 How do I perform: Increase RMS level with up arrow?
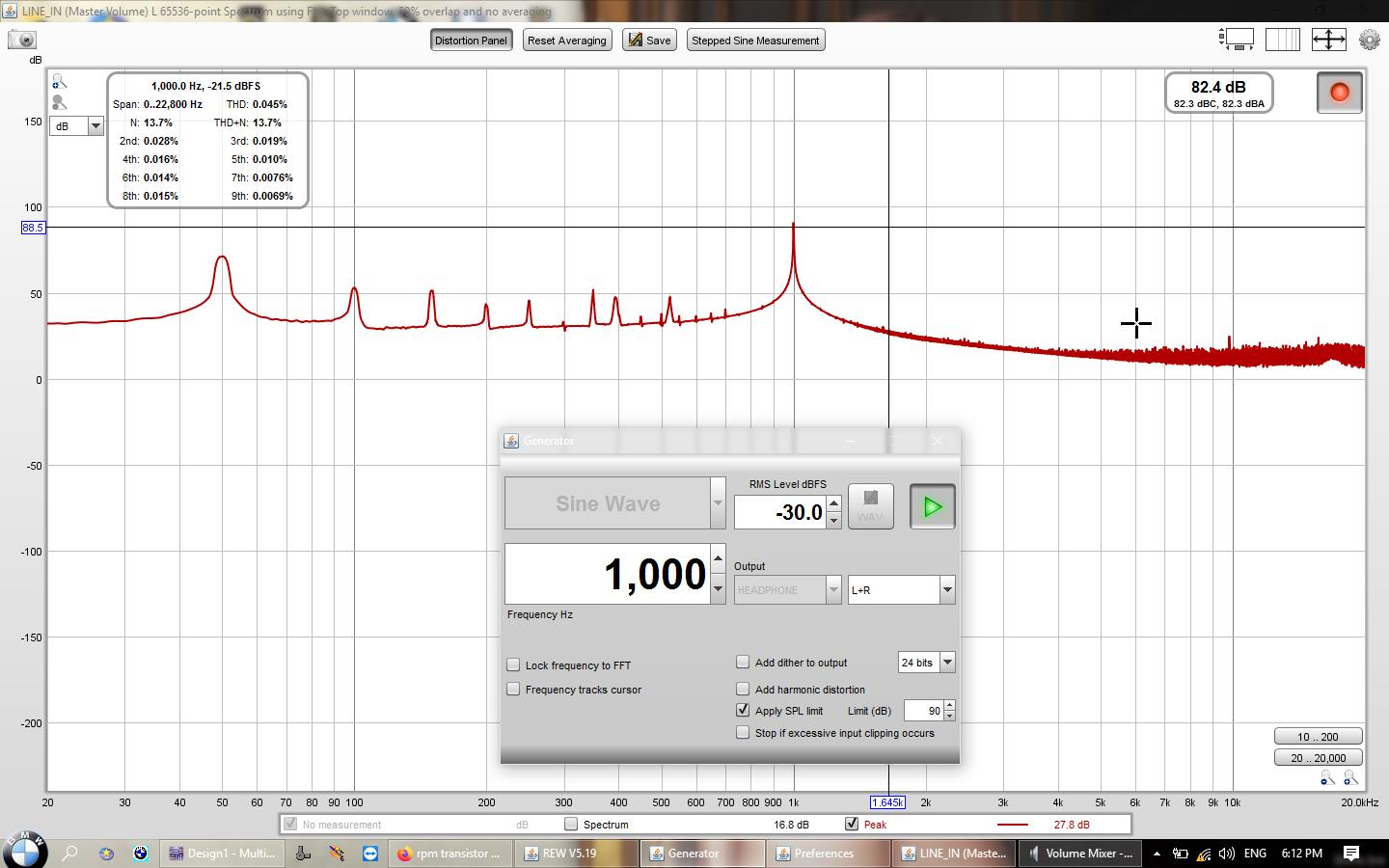(833, 502)
